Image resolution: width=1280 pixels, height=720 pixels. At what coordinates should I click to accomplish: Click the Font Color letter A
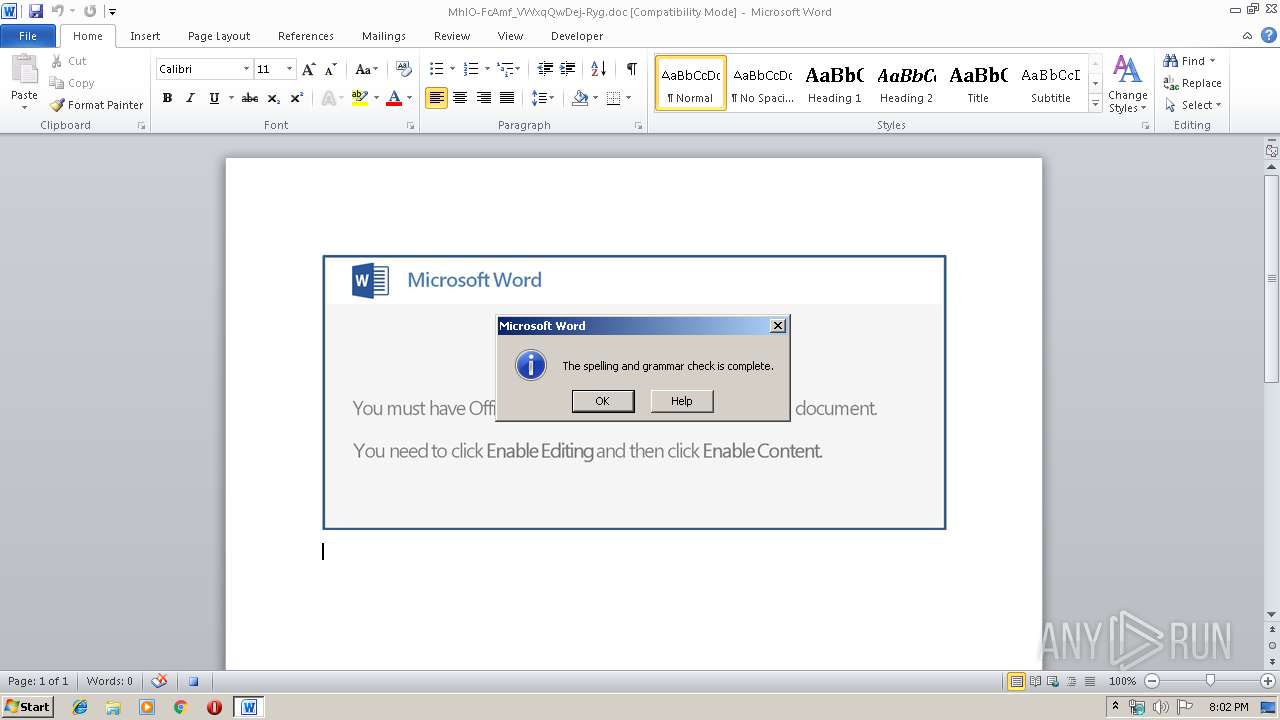point(394,98)
